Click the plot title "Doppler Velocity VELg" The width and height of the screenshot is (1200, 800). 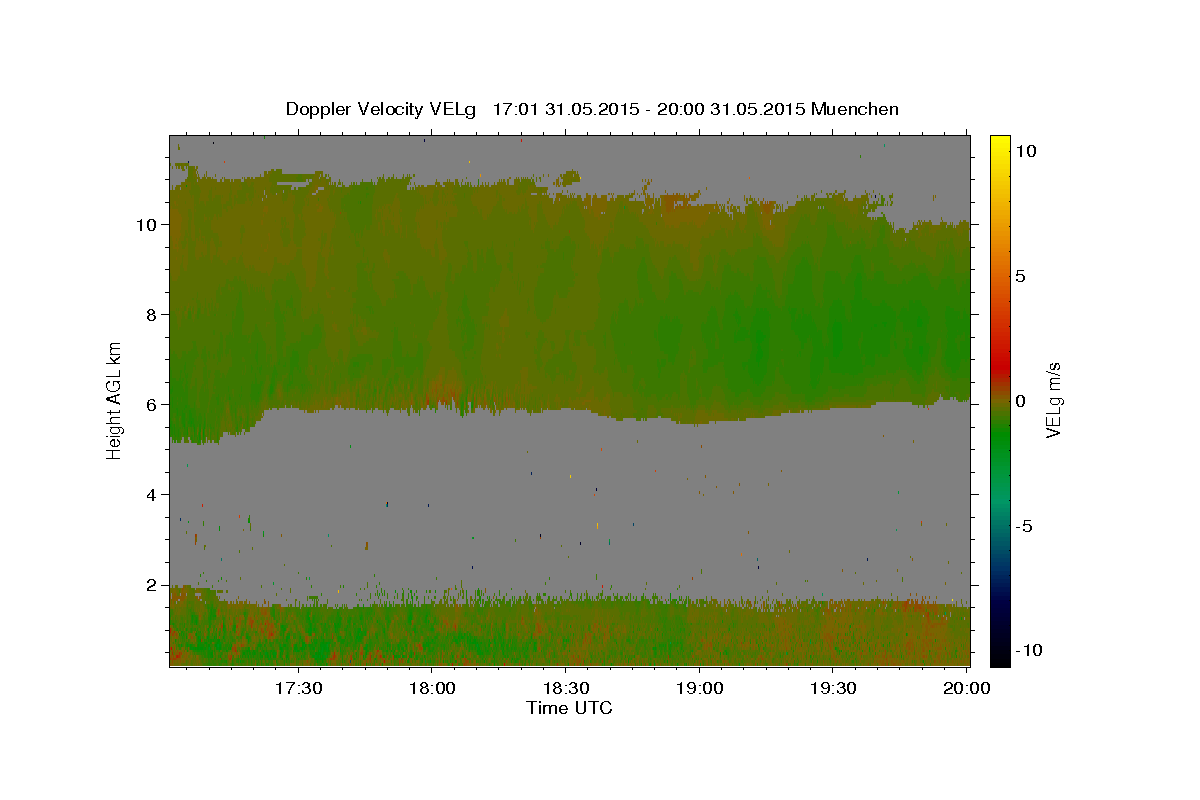[381, 109]
